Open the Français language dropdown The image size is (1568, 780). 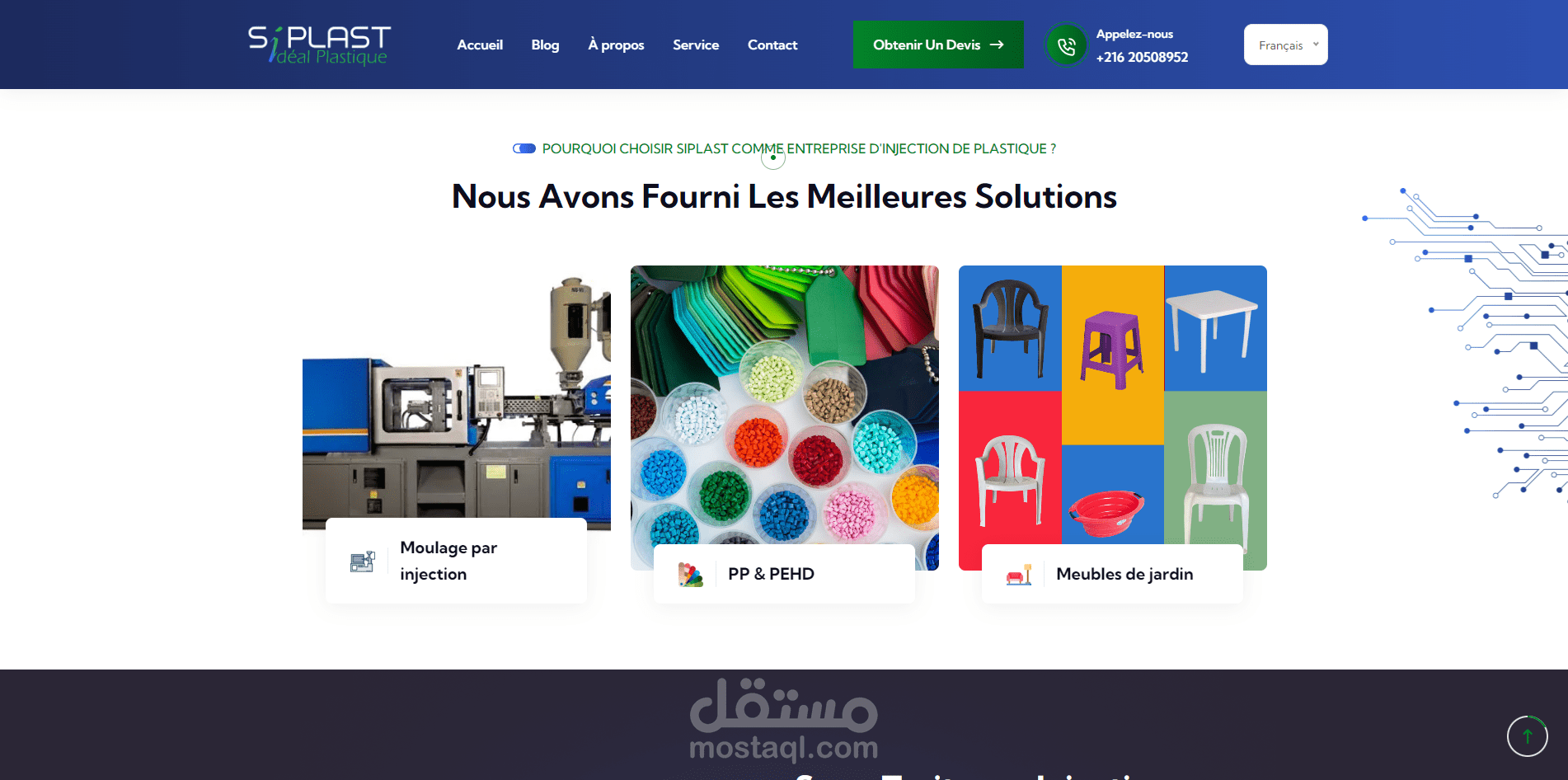1285,45
